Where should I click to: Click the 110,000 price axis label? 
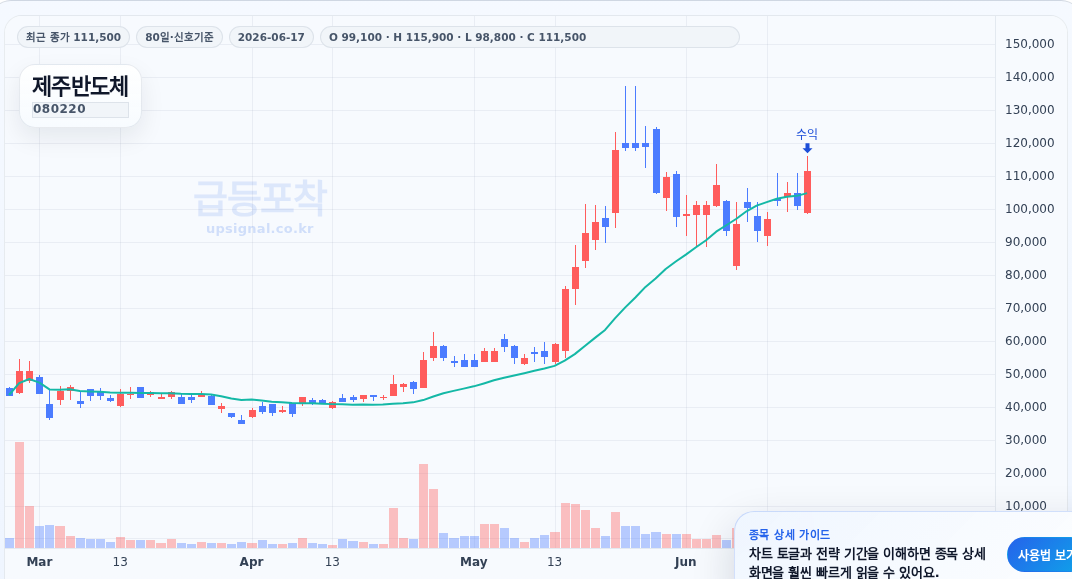[1030, 176]
